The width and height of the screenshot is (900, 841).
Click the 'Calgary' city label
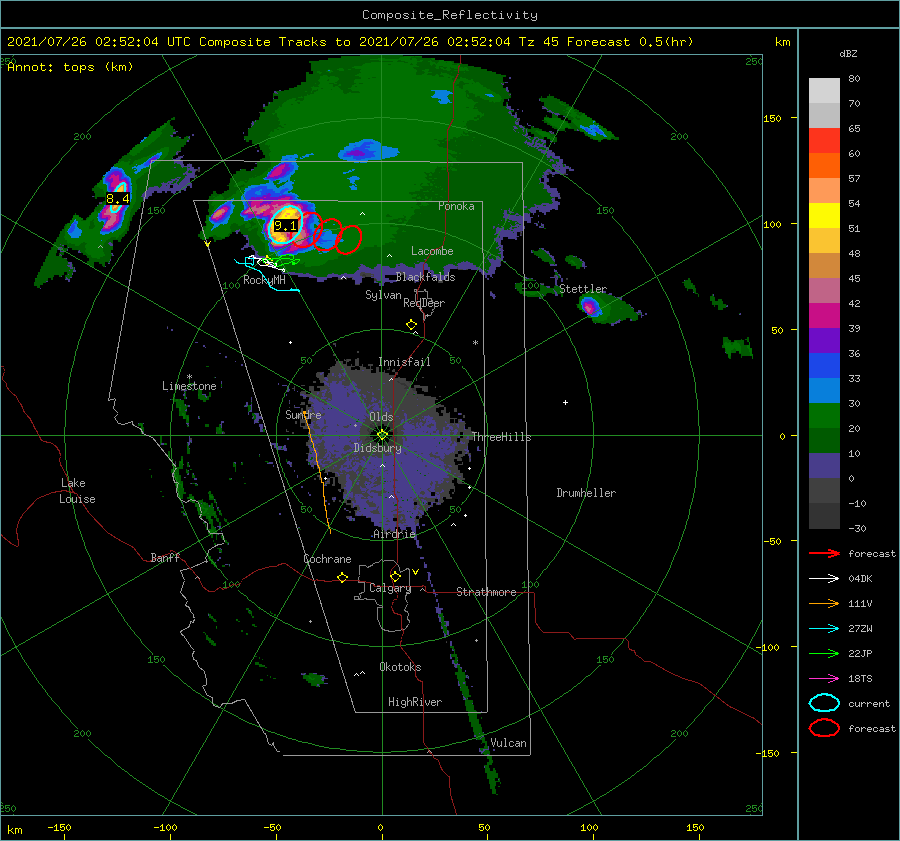[390, 588]
